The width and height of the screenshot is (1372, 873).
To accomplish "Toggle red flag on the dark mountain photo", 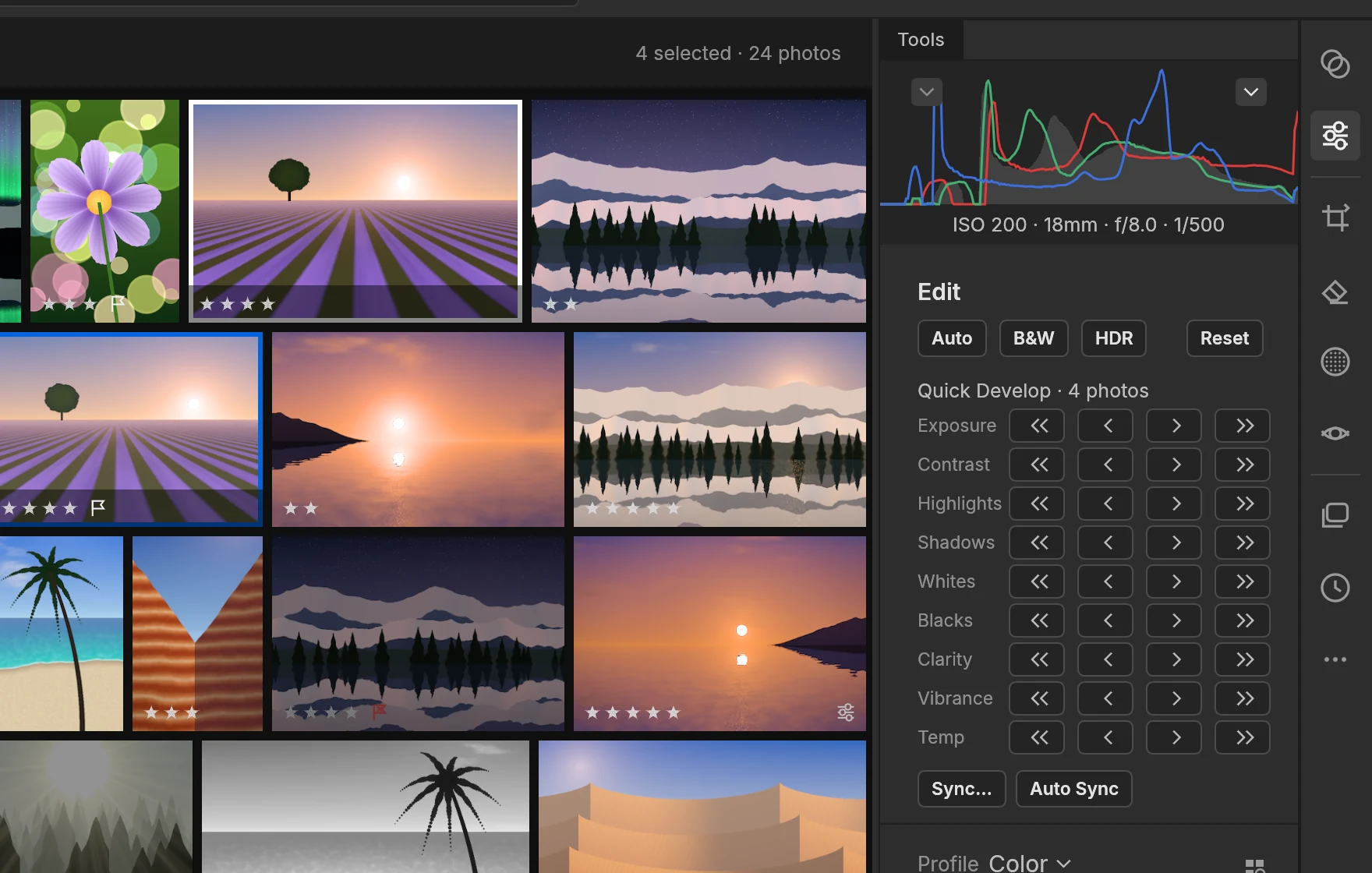I will coord(380,712).
